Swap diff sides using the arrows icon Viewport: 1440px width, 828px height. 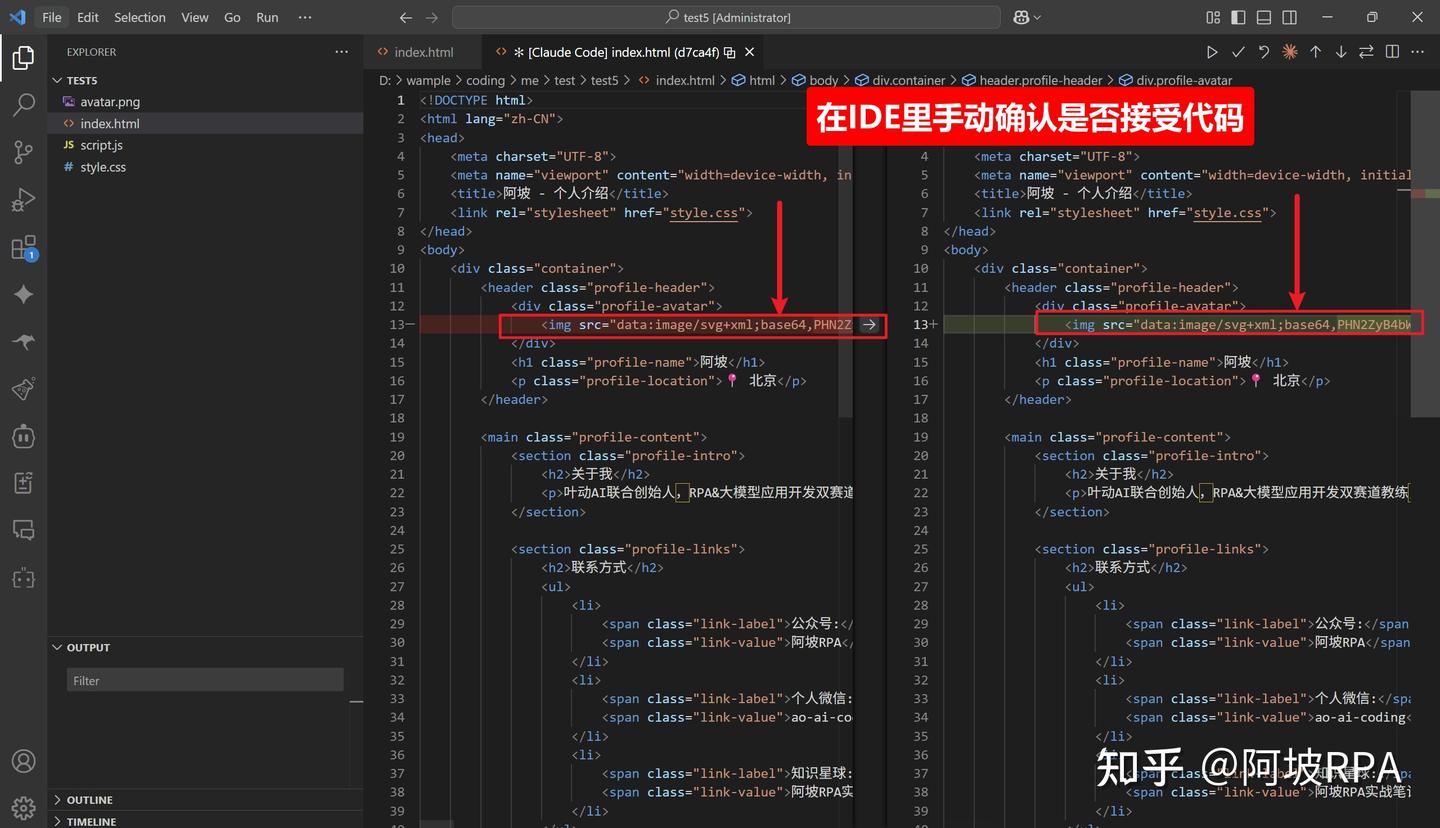[x=1366, y=51]
